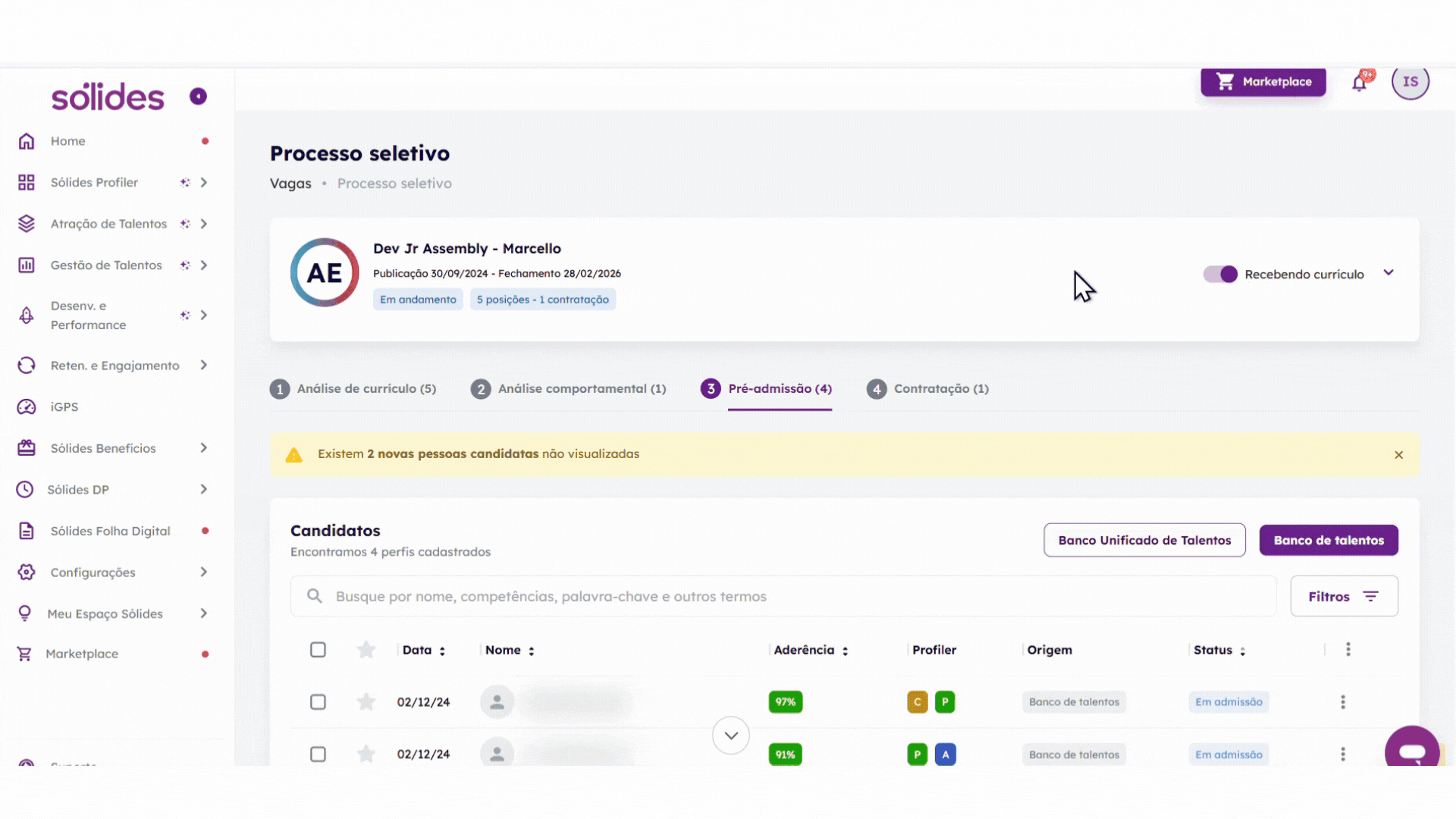The width and height of the screenshot is (1456, 819).
Task: Click the Reten. e Engajamento cycle icon
Action: pos(27,366)
